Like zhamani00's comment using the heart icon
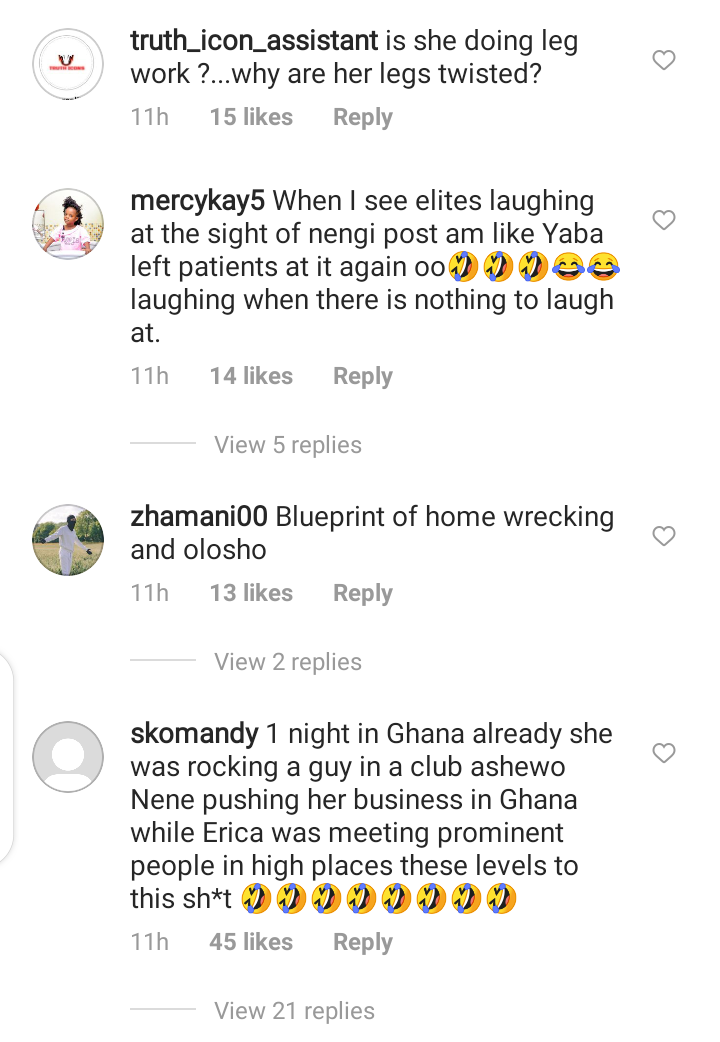 664,537
